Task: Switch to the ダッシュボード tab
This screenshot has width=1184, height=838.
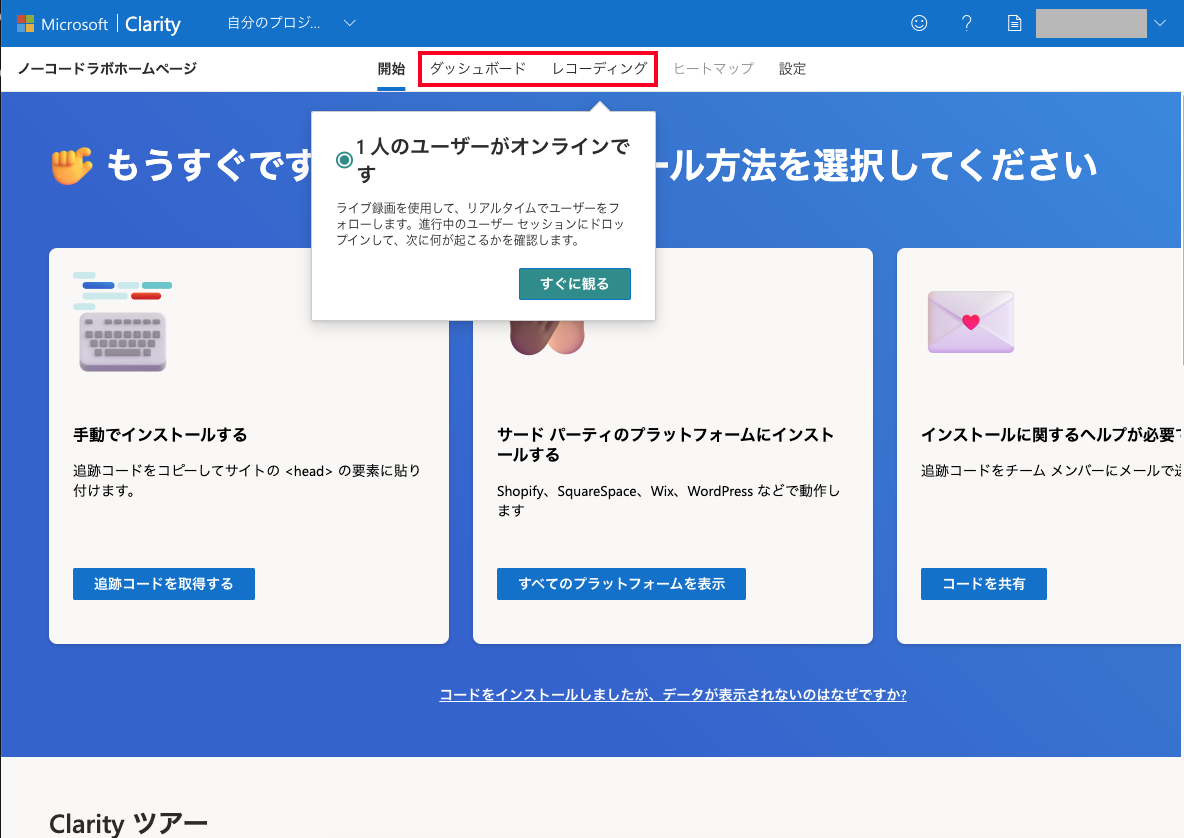Action: point(477,69)
